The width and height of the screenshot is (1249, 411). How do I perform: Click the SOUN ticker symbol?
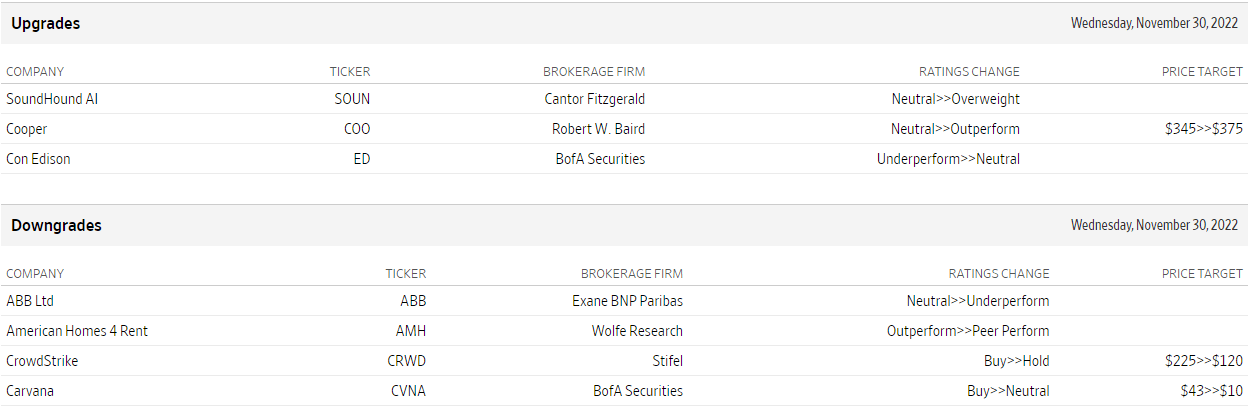point(352,99)
